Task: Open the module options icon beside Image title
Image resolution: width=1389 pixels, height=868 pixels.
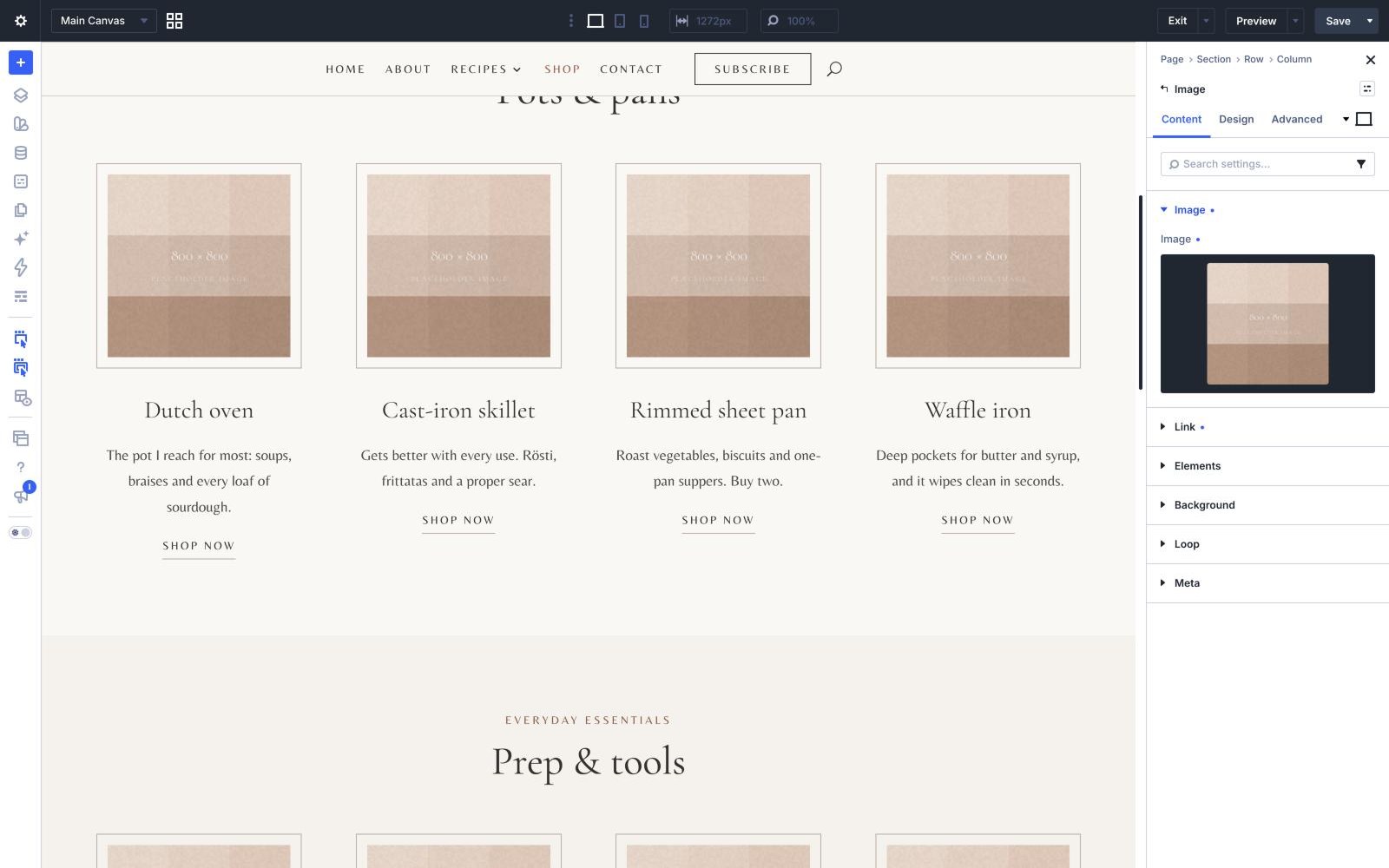Action: pos(1366,89)
